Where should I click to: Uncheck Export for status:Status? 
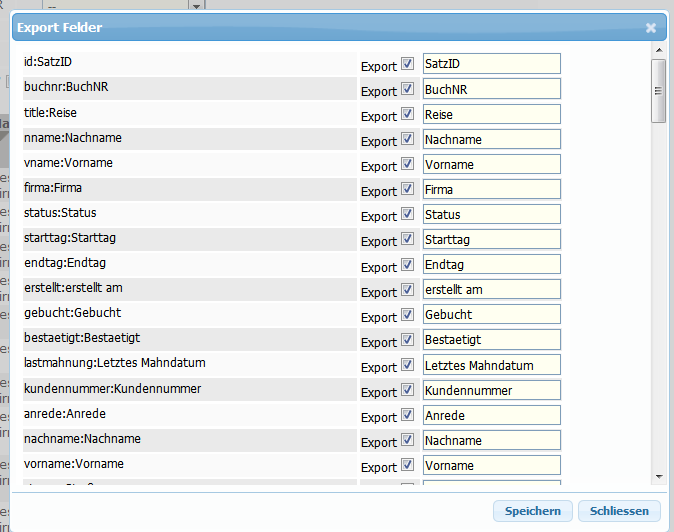click(408, 214)
